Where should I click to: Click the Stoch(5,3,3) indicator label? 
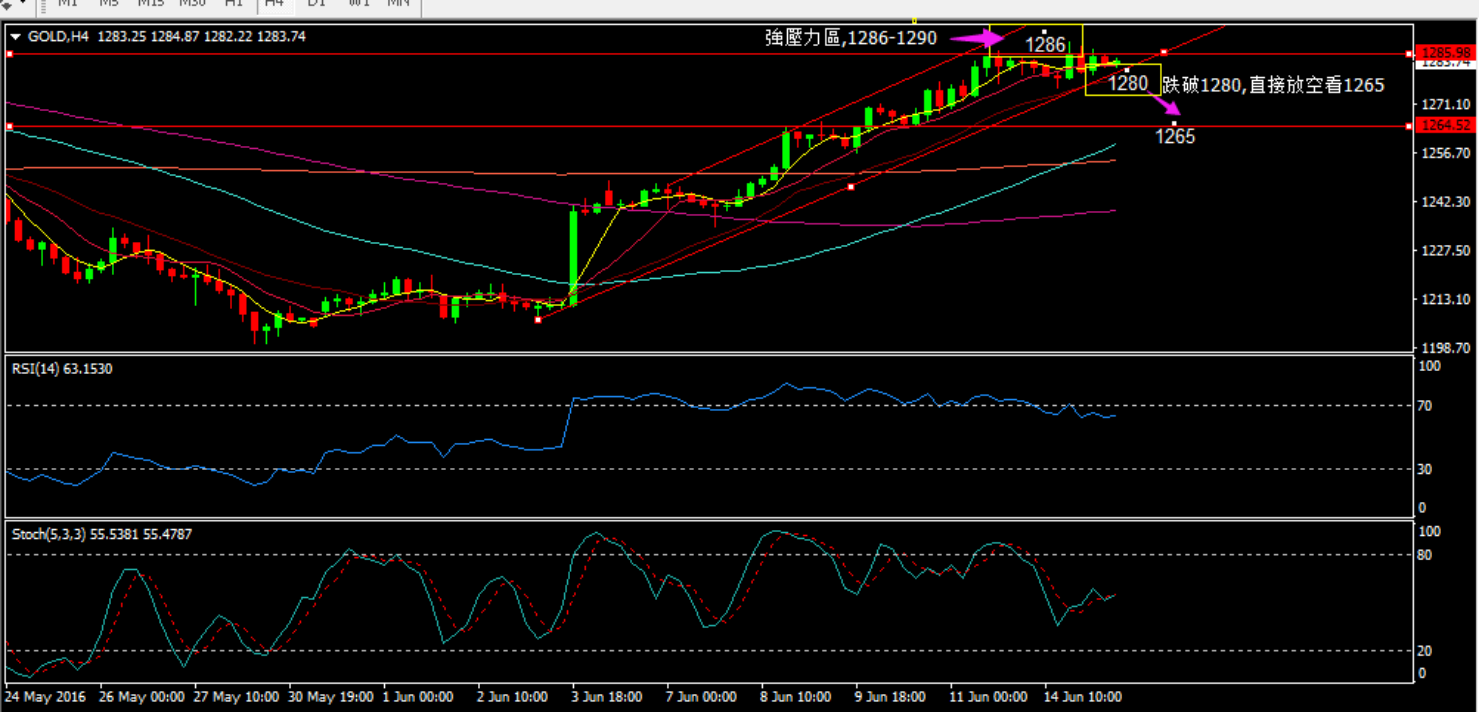tap(102, 534)
